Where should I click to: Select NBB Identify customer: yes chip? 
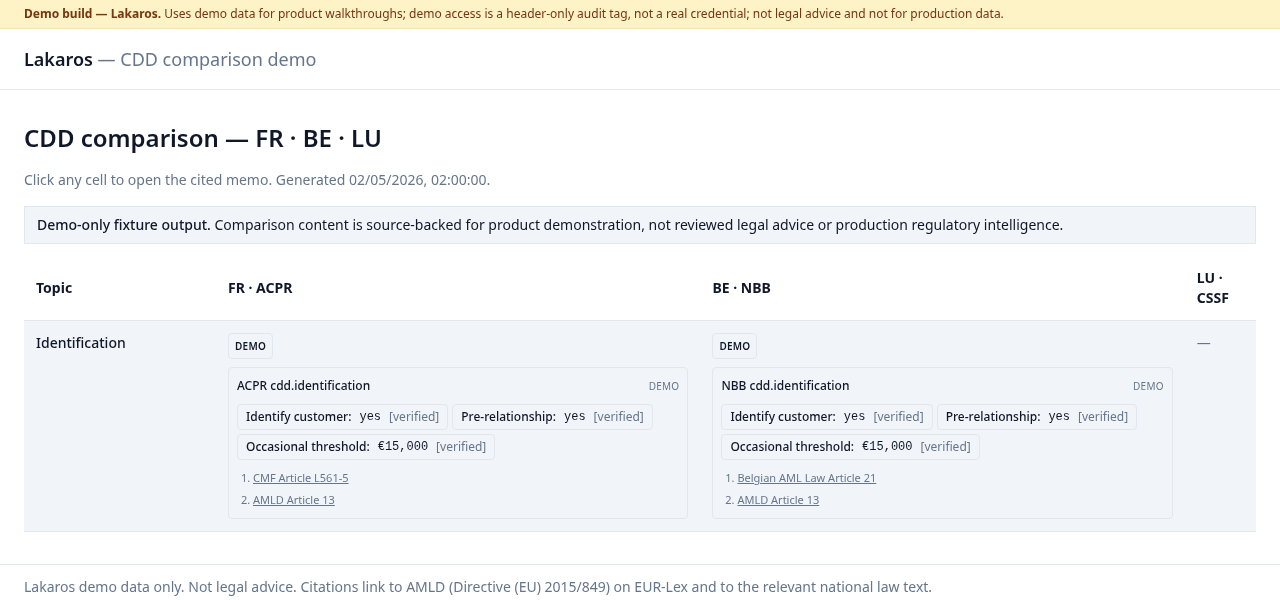click(827, 417)
